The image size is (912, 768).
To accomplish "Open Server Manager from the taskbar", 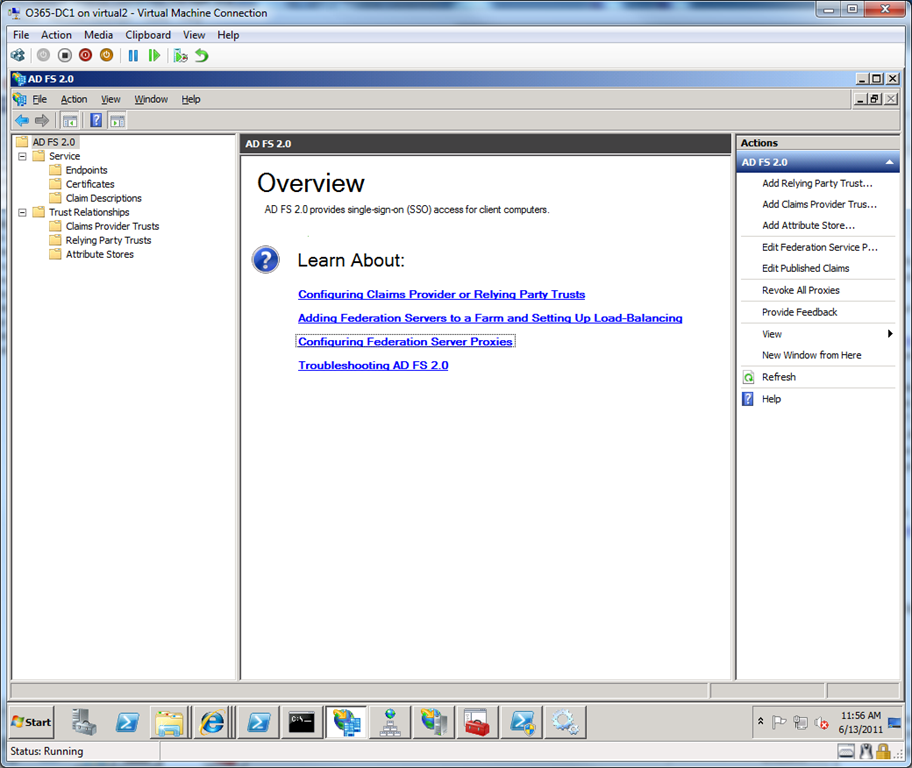I will pyautogui.click(x=84, y=722).
